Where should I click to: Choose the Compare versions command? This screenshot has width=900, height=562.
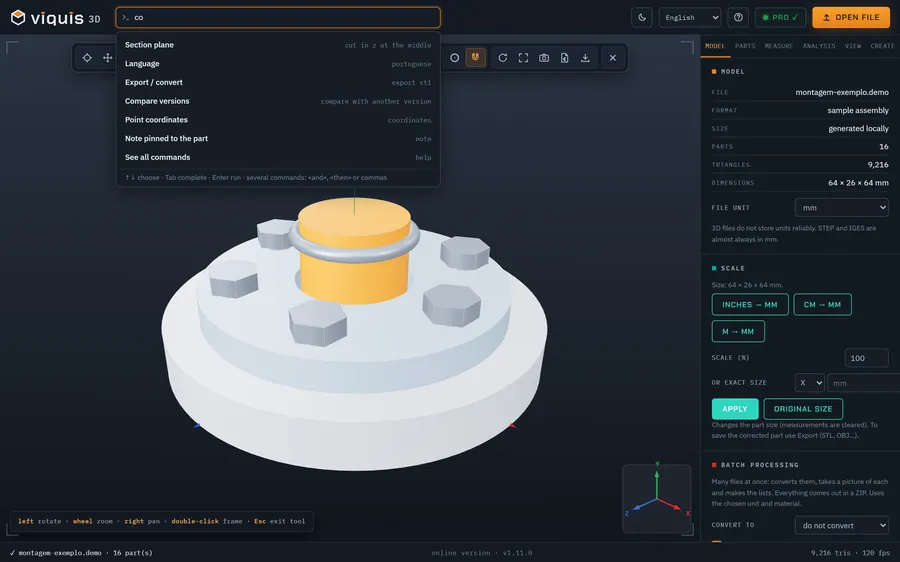coord(278,101)
